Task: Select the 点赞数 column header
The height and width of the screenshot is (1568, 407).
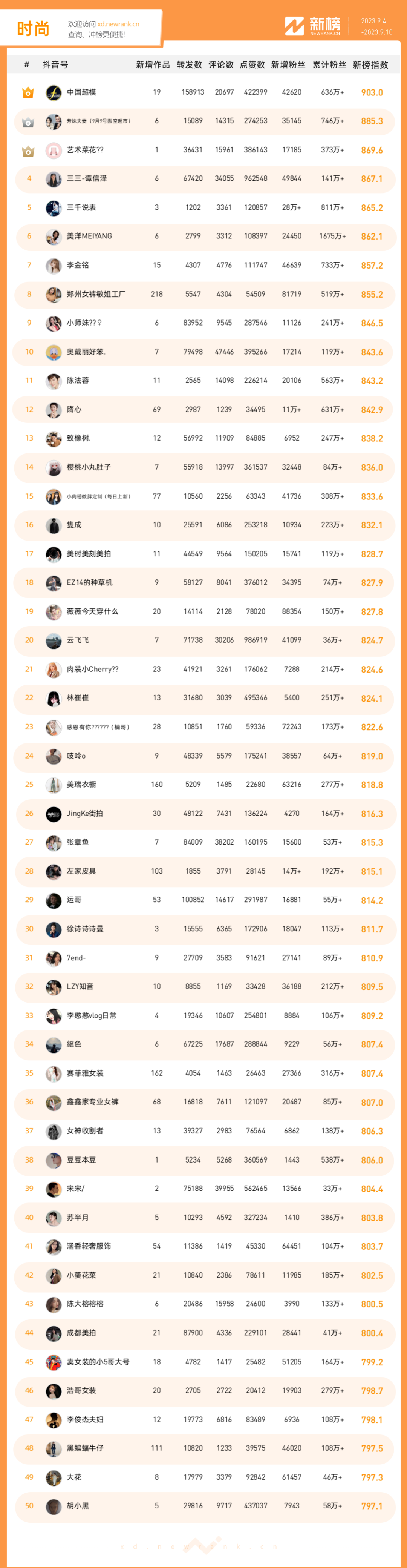Action: 252,65
